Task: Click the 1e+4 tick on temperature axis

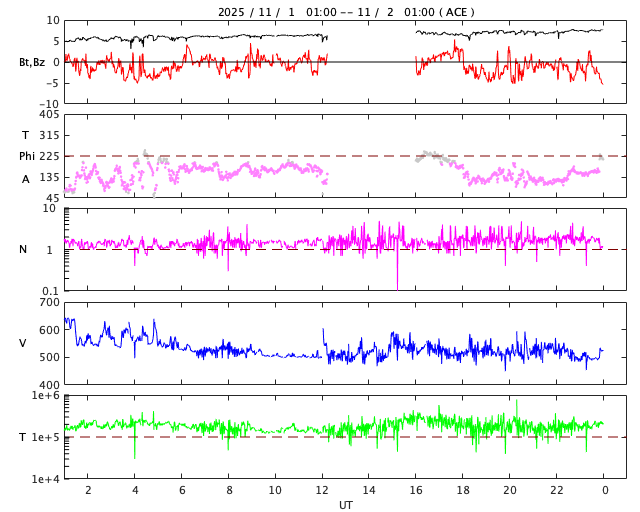Action: point(45,479)
